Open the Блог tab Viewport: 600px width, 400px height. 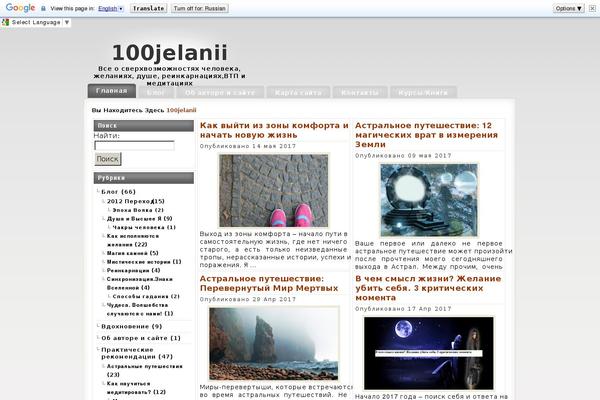tap(156, 93)
